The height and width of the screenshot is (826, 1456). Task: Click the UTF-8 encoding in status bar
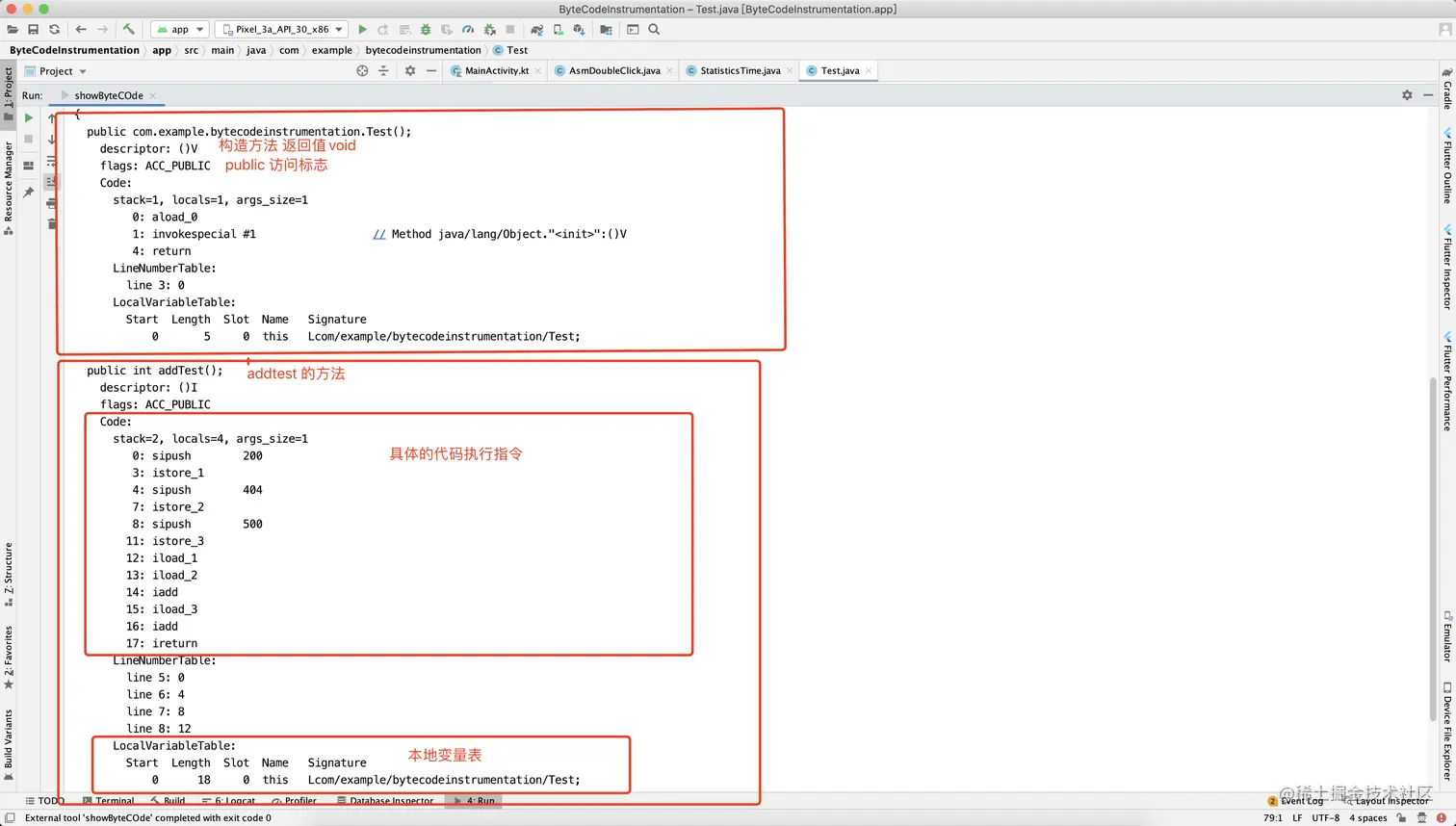[1325, 818]
